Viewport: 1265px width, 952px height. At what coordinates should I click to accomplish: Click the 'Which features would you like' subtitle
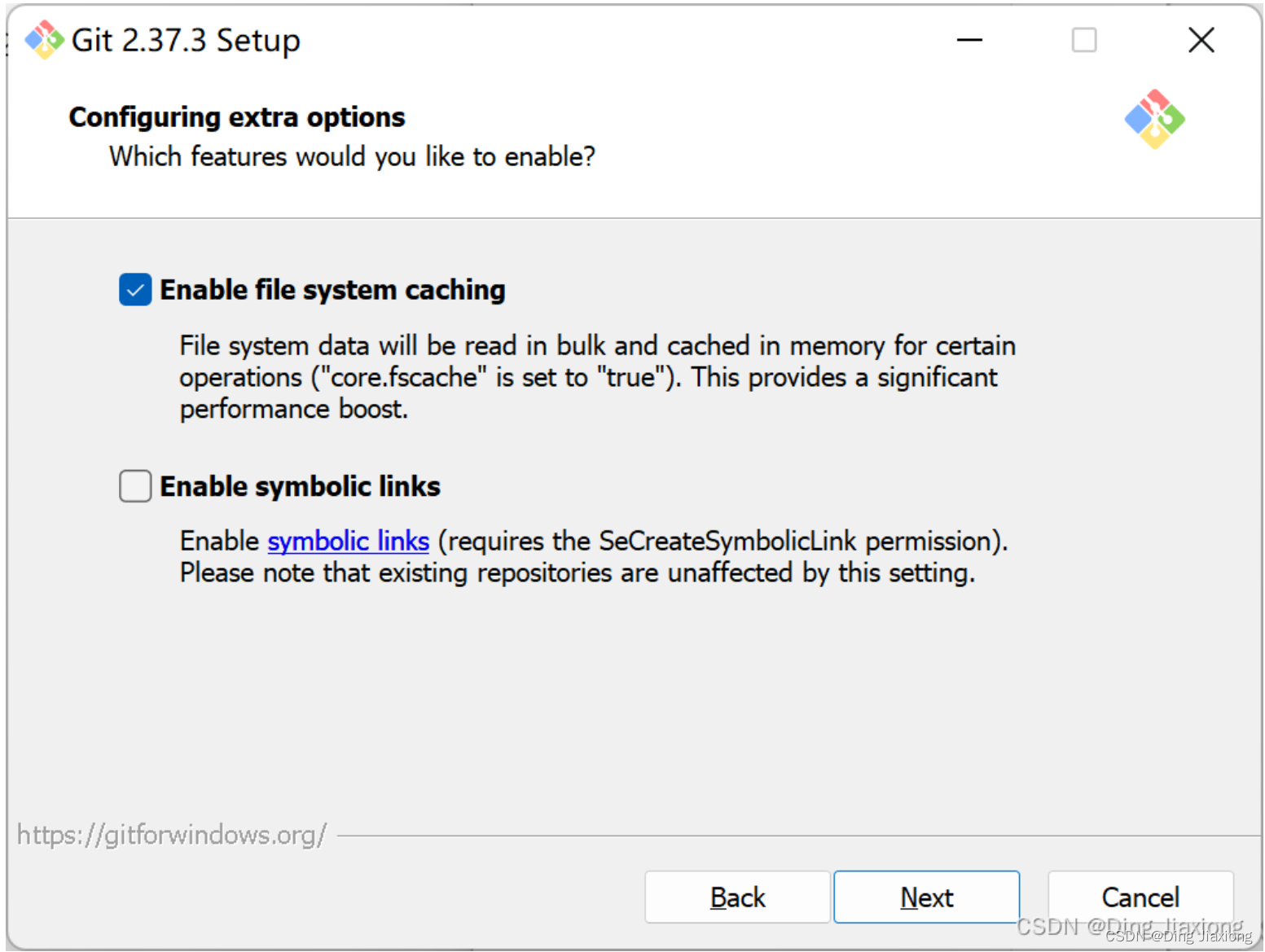(x=353, y=156)
